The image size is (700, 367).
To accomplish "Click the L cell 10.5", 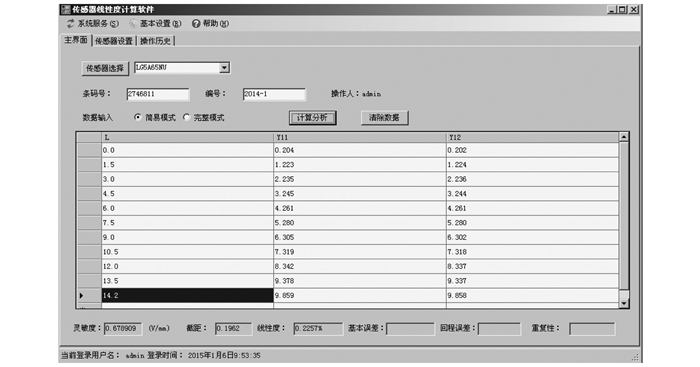I will tap(187, 252).
